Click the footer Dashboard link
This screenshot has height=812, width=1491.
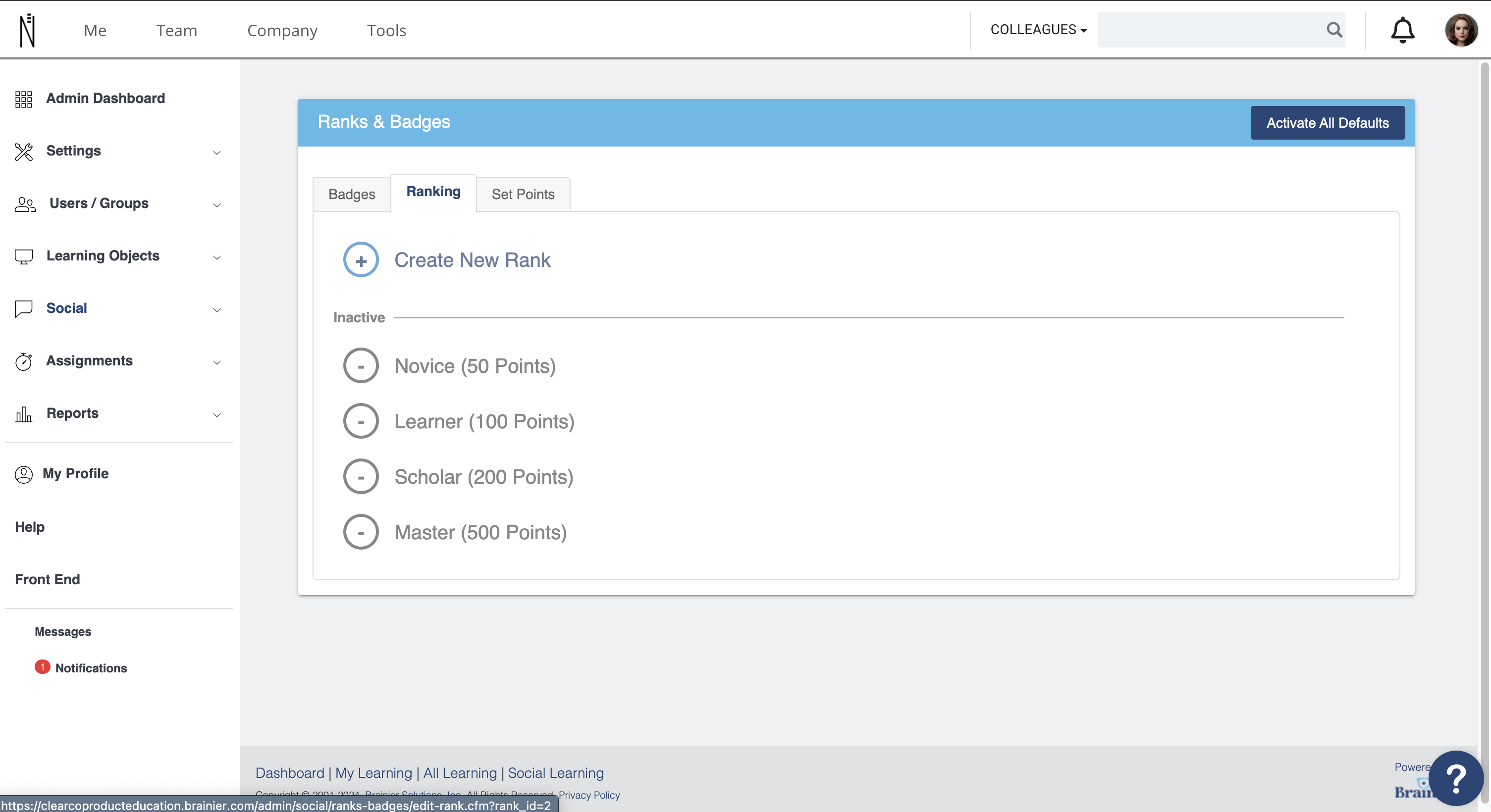(x=290, y=773)
